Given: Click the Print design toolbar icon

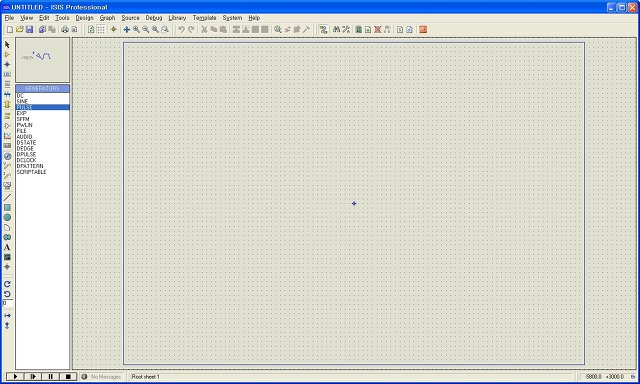Looking at the screenshot, I should click(64, 29).
